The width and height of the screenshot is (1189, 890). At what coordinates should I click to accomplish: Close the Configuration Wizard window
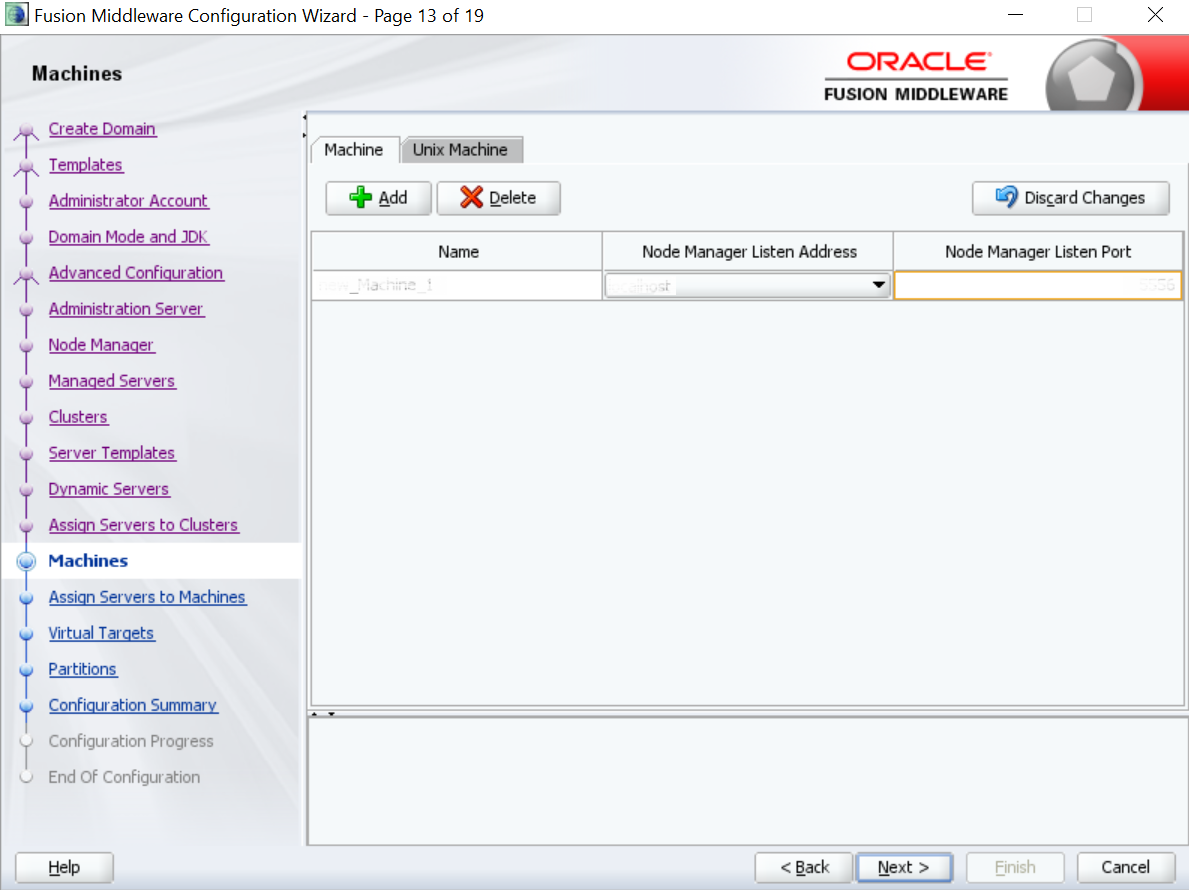coord(1155,15)
